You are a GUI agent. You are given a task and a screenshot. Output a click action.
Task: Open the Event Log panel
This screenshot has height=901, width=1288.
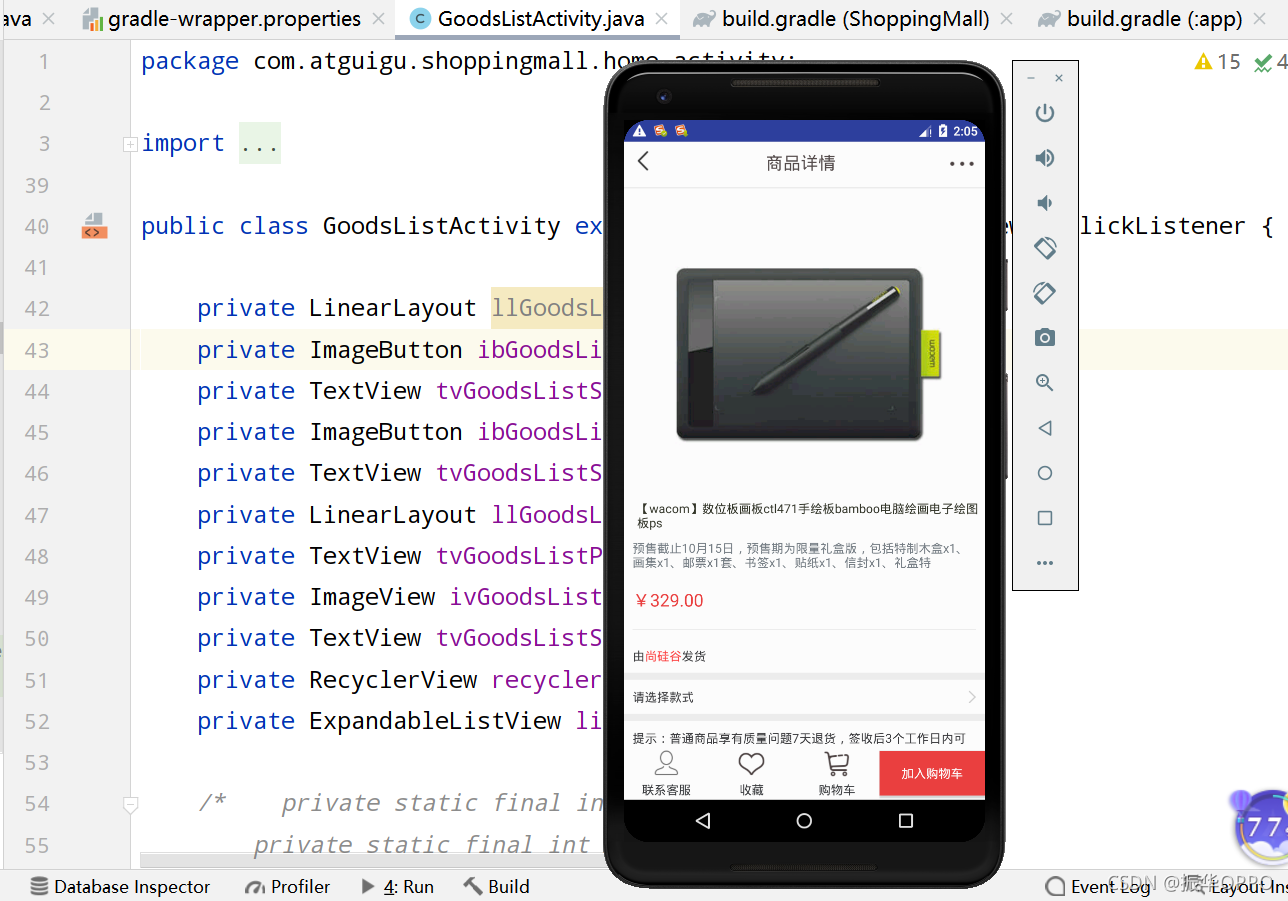(x=1097, y=887)
